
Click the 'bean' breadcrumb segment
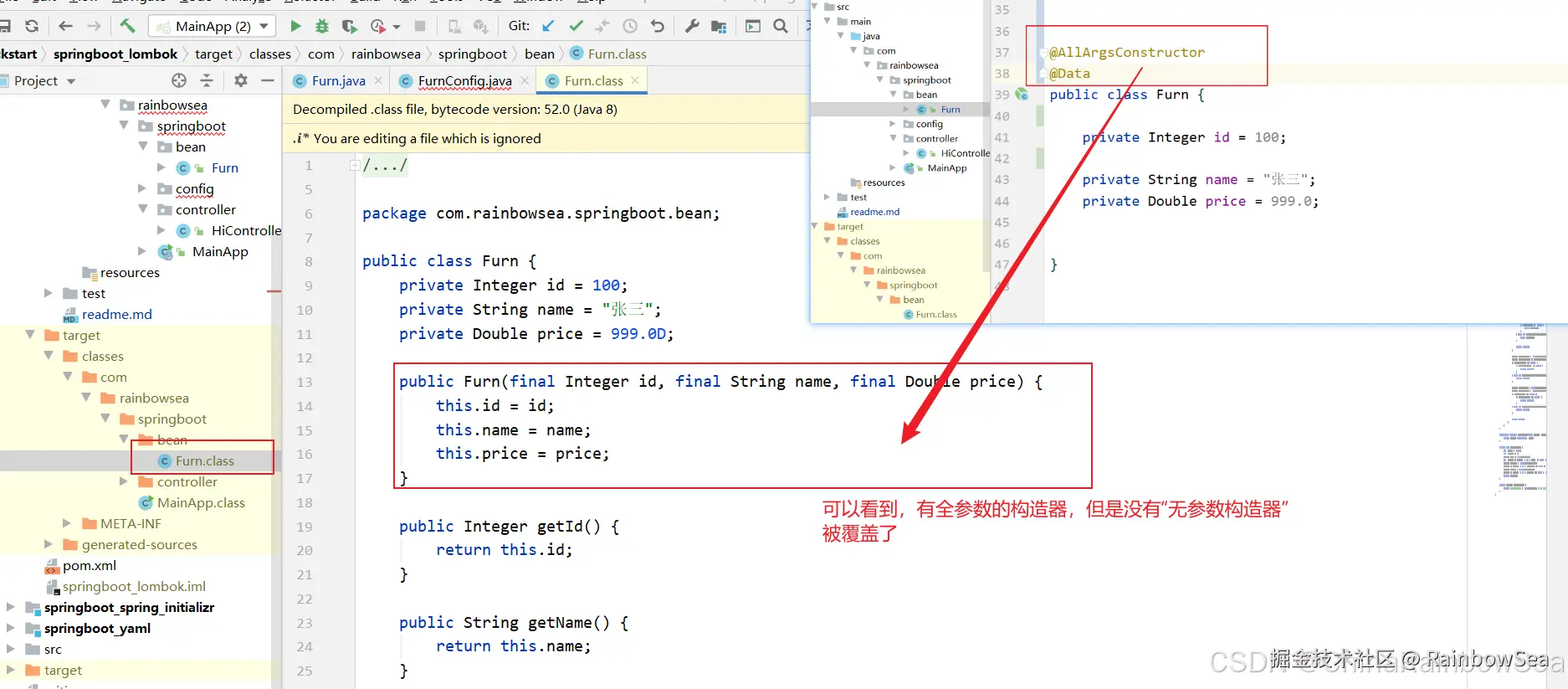[x=540, y=54]
